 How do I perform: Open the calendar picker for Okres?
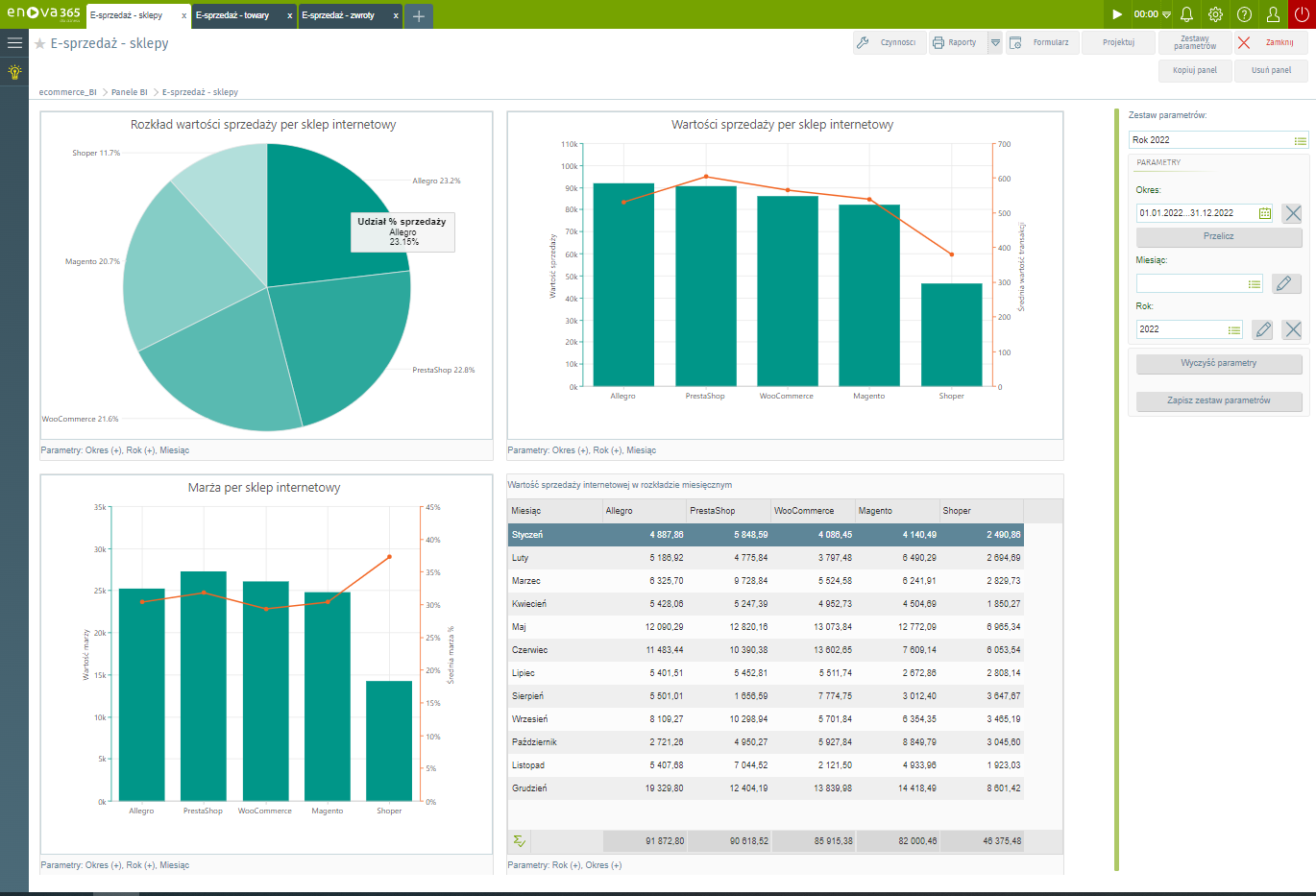(x=1265, y=213)
